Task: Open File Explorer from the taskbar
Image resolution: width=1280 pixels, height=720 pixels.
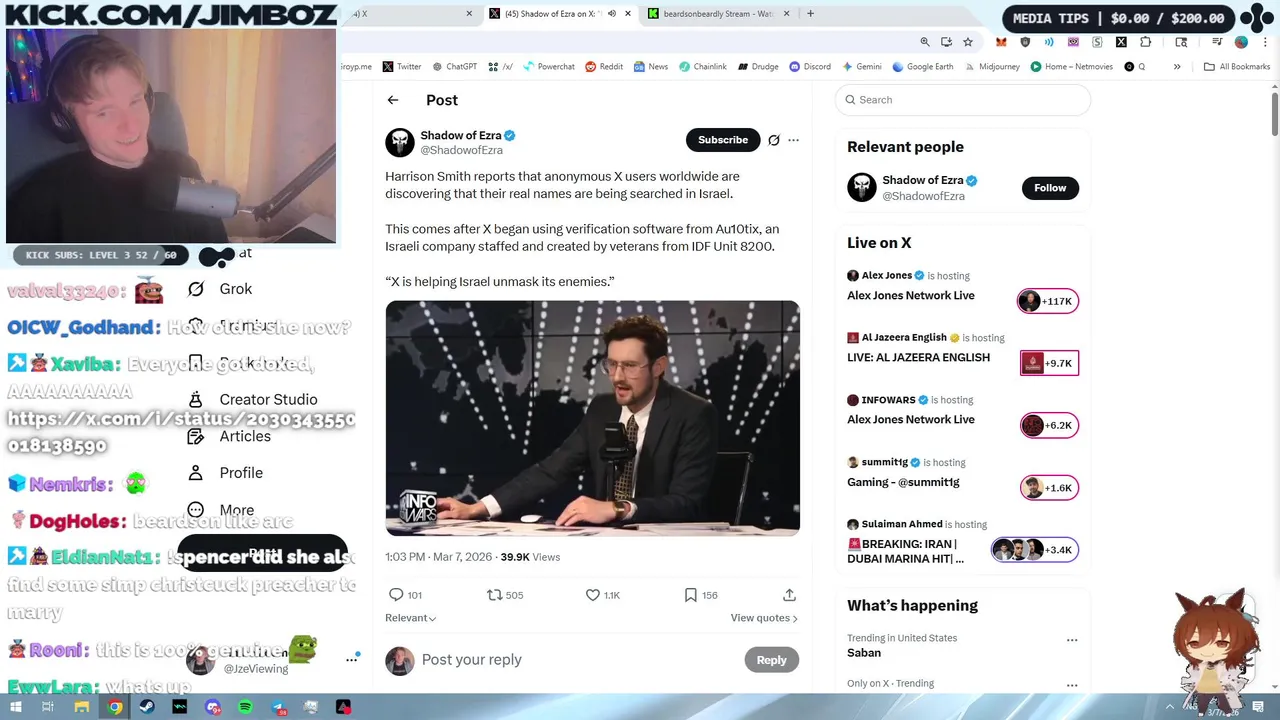Action: coord(81,707)
